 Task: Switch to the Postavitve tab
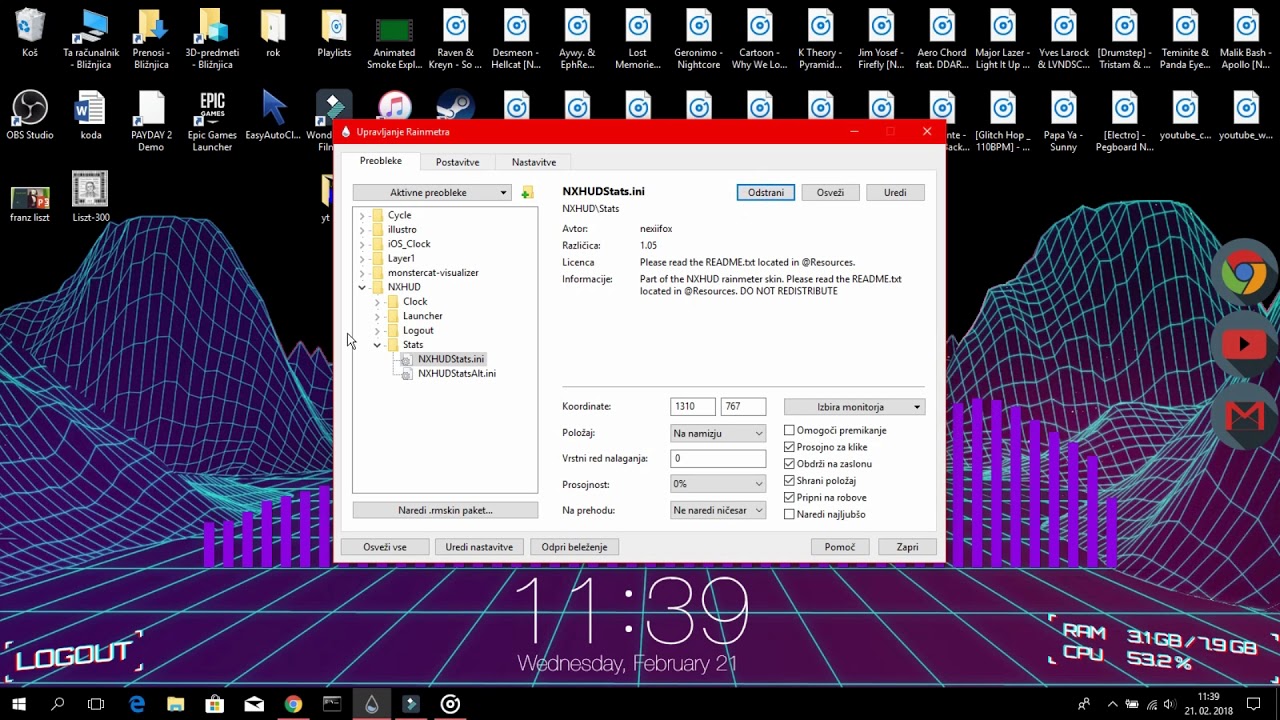tap(457, 162)
